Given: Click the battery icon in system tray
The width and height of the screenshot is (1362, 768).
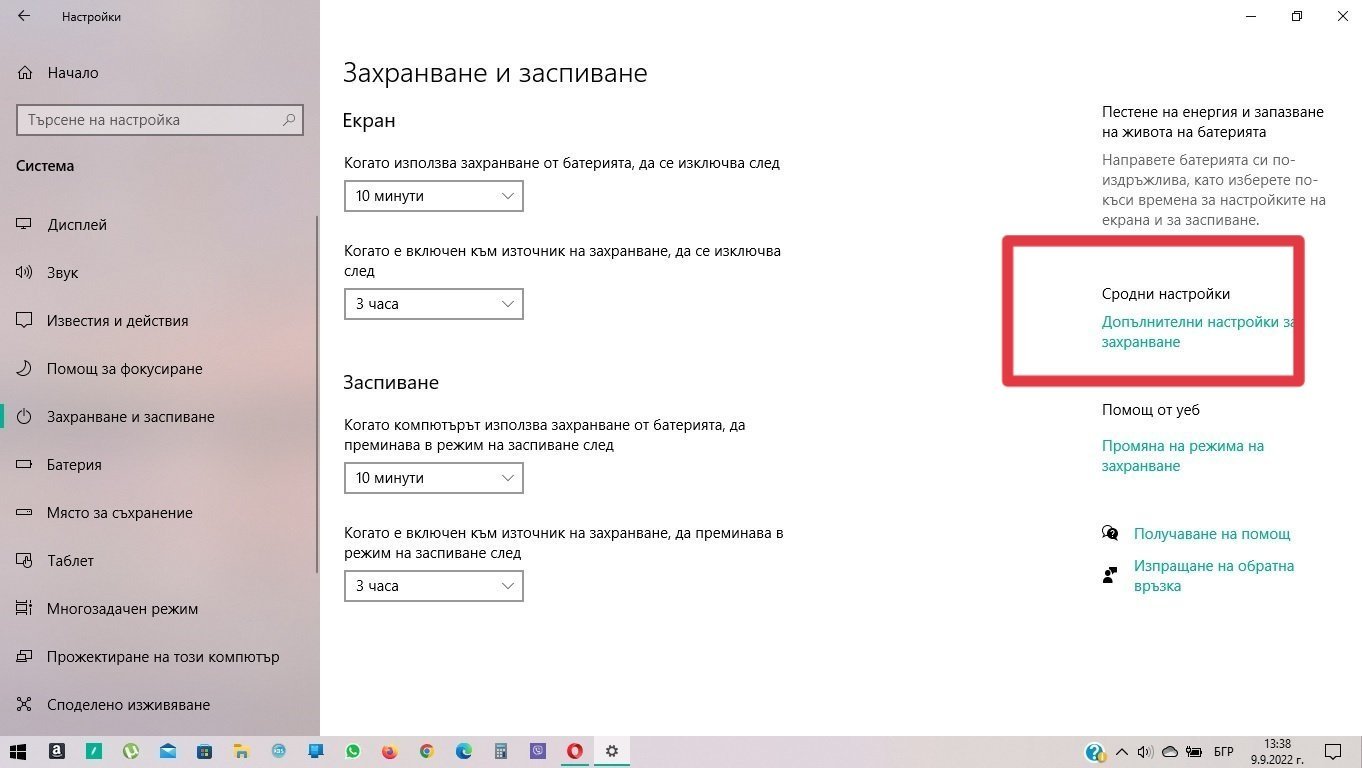Looking at the screenshot, I should 1193,751.
